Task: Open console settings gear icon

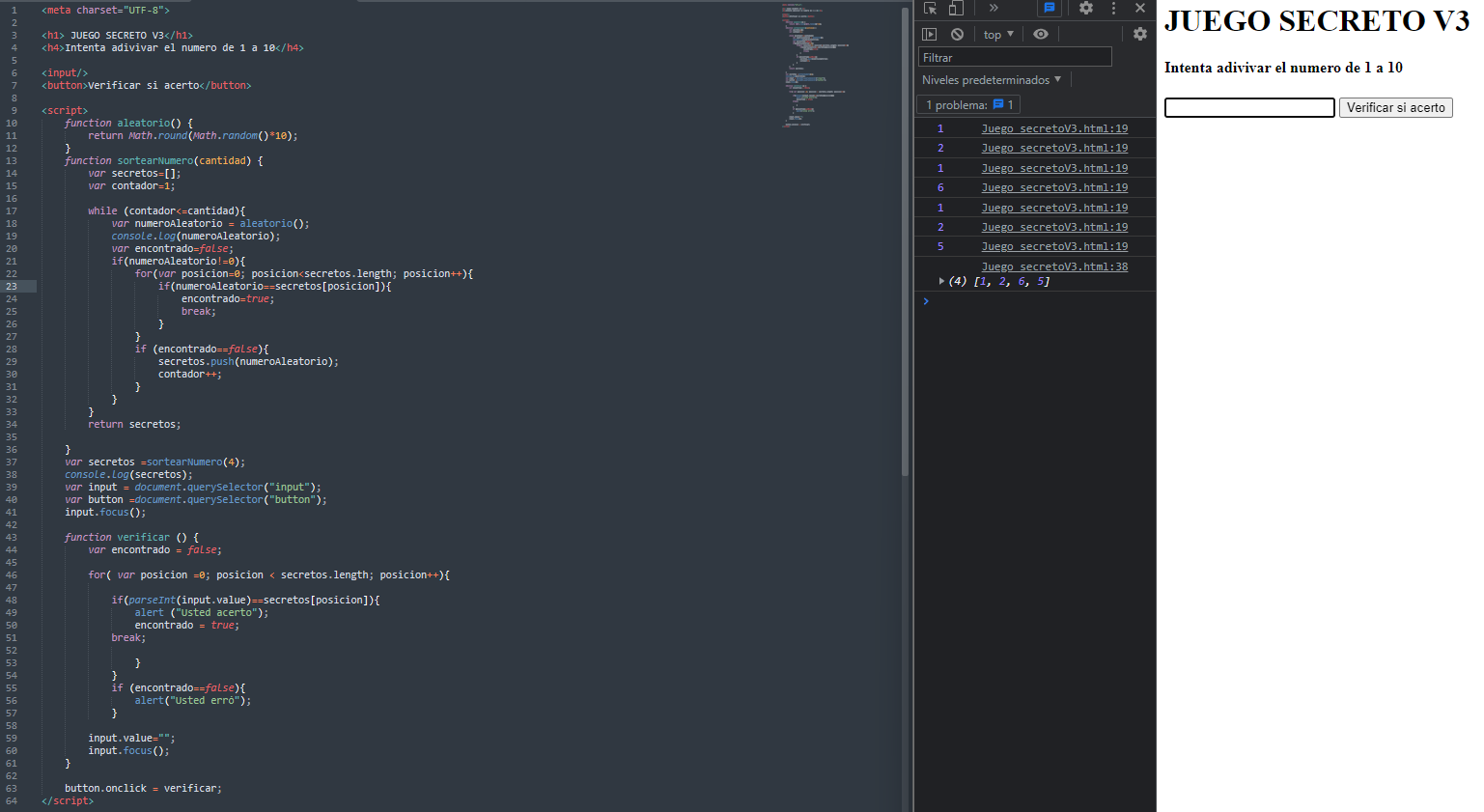Action: (1140, 34)
